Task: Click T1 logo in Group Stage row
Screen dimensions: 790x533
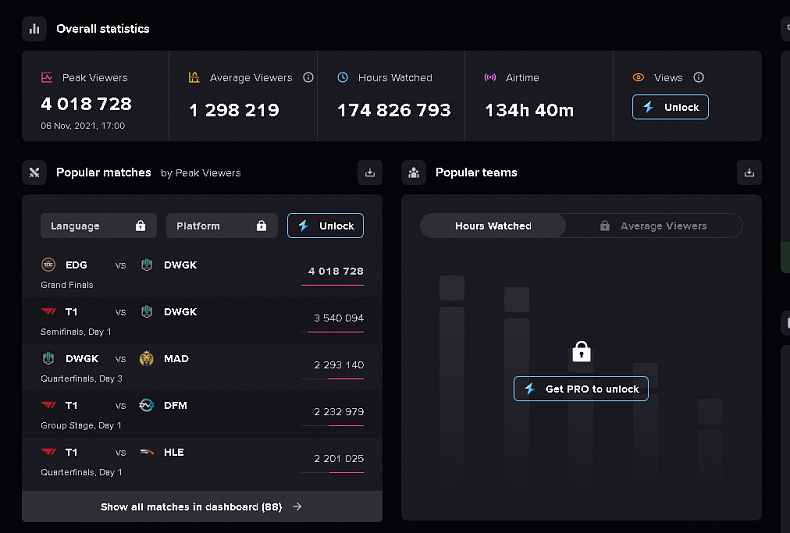Action: click(48, 405)
